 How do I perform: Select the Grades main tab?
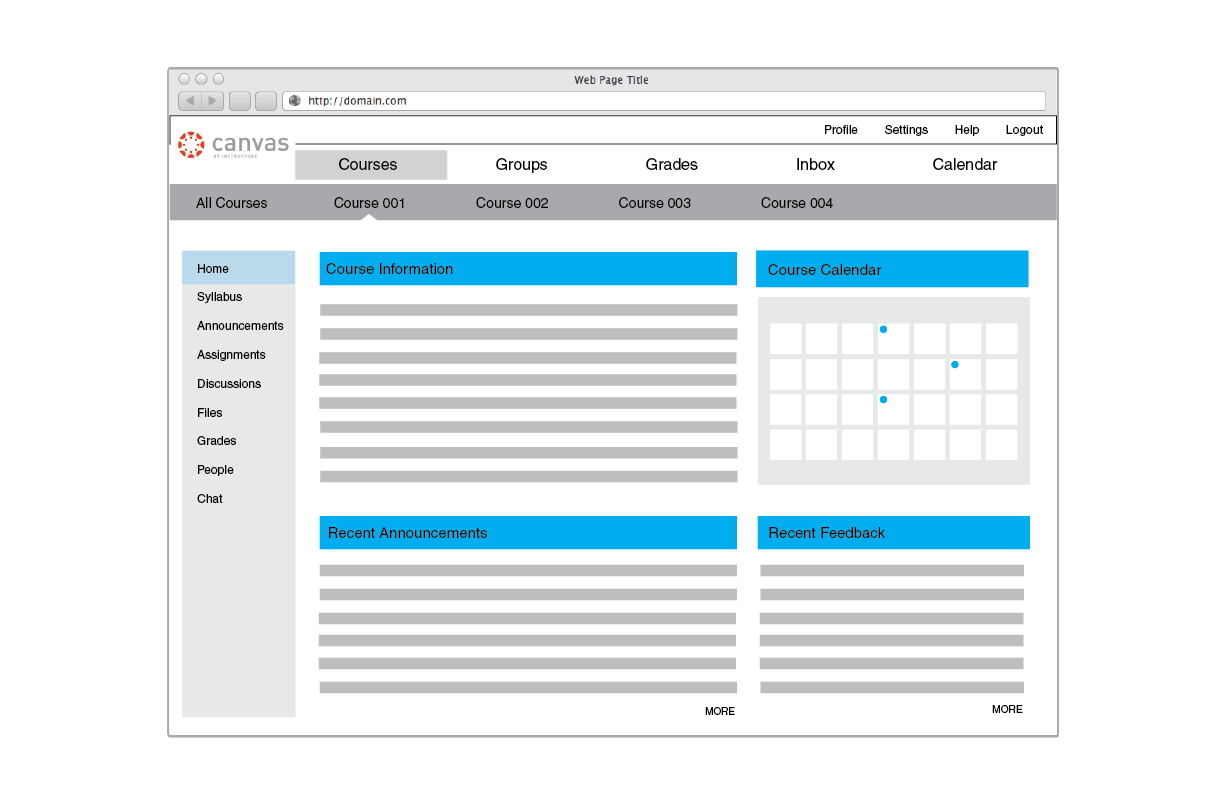pyautogui.click(x=672, y=165)
